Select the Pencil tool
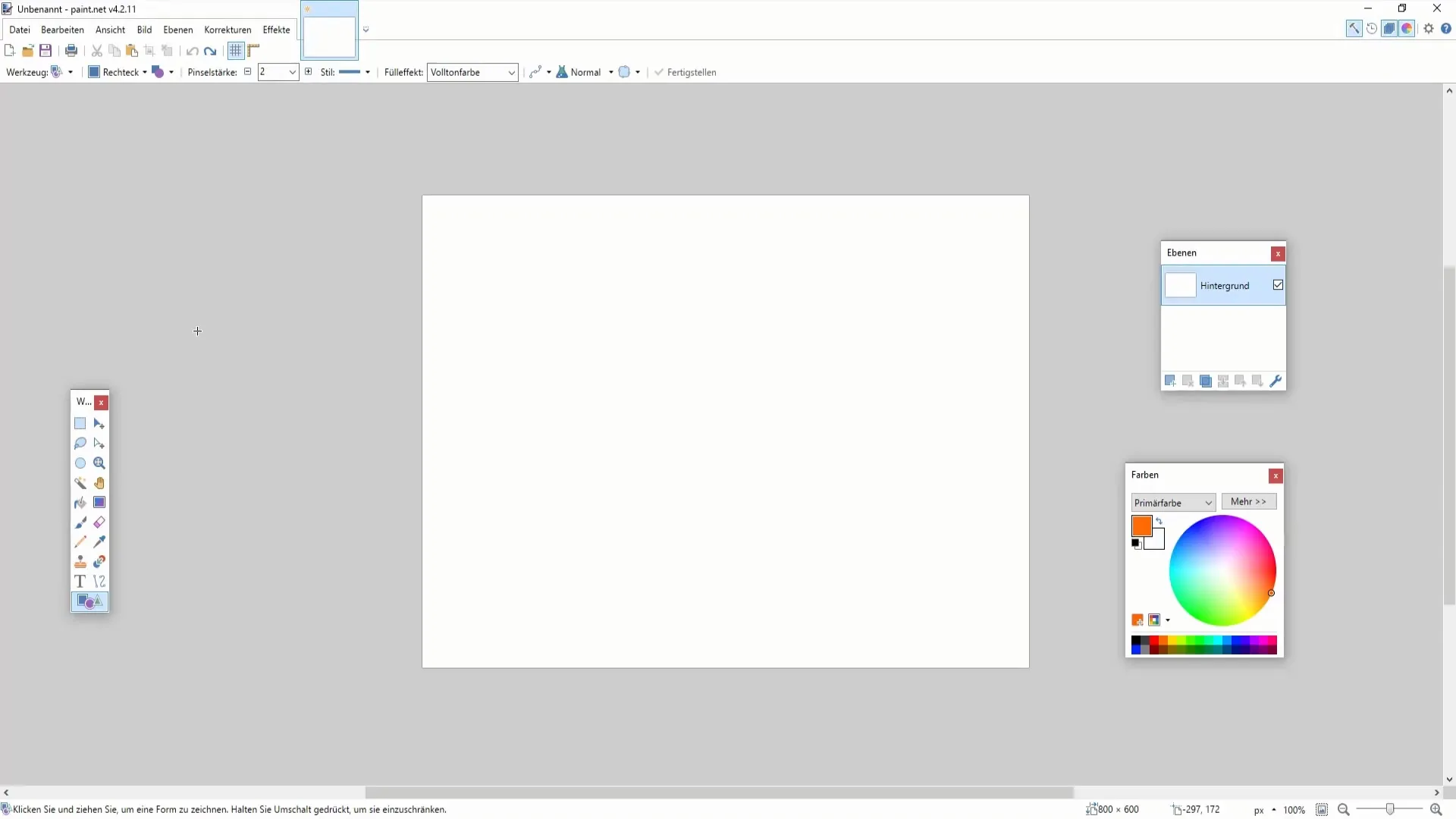This screenshot has width=1456, height=819. coord(80,542)
